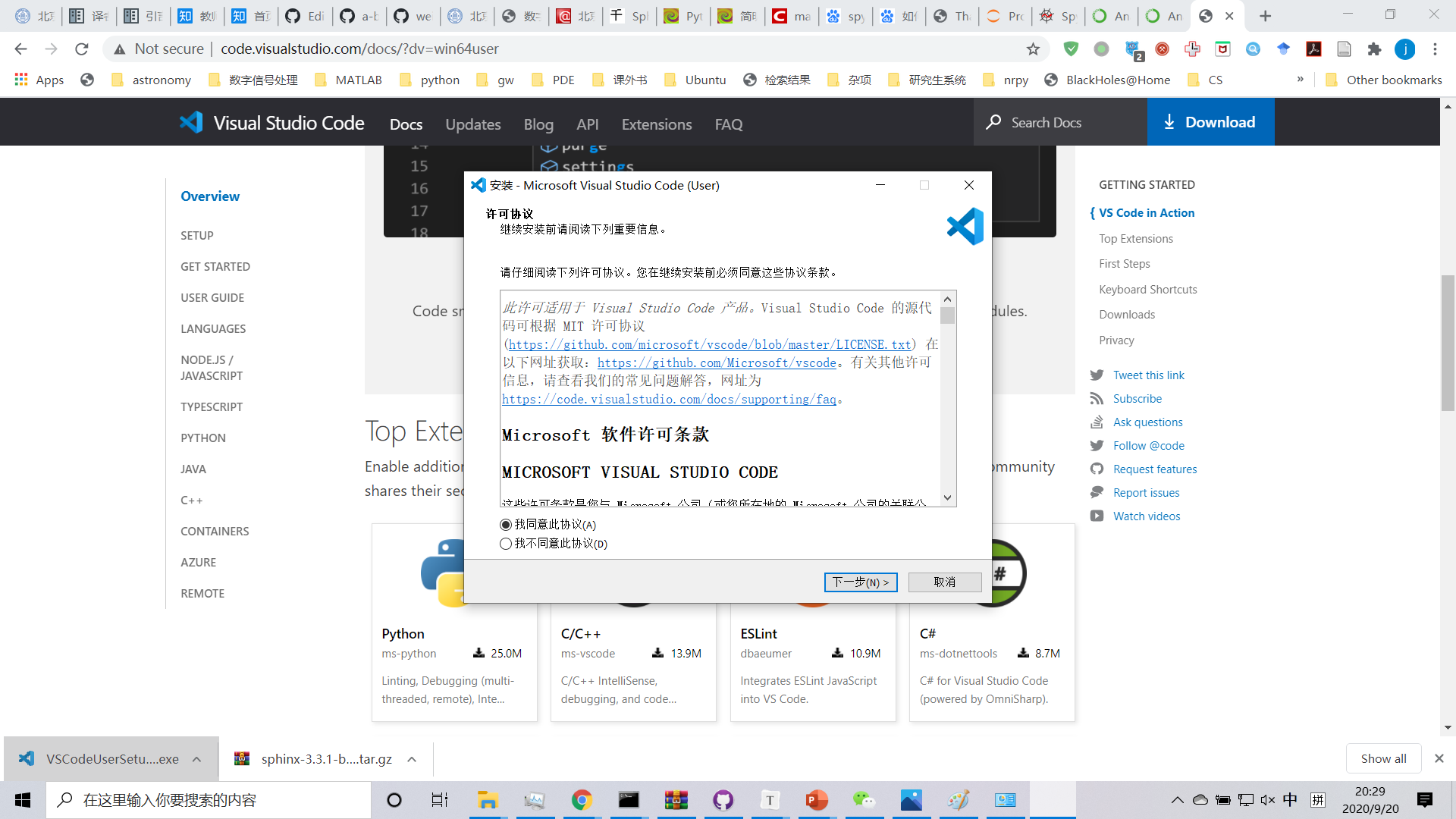Open the Blog navigation tab
The width and height of the screenshot is (1456, 819).
538,124
